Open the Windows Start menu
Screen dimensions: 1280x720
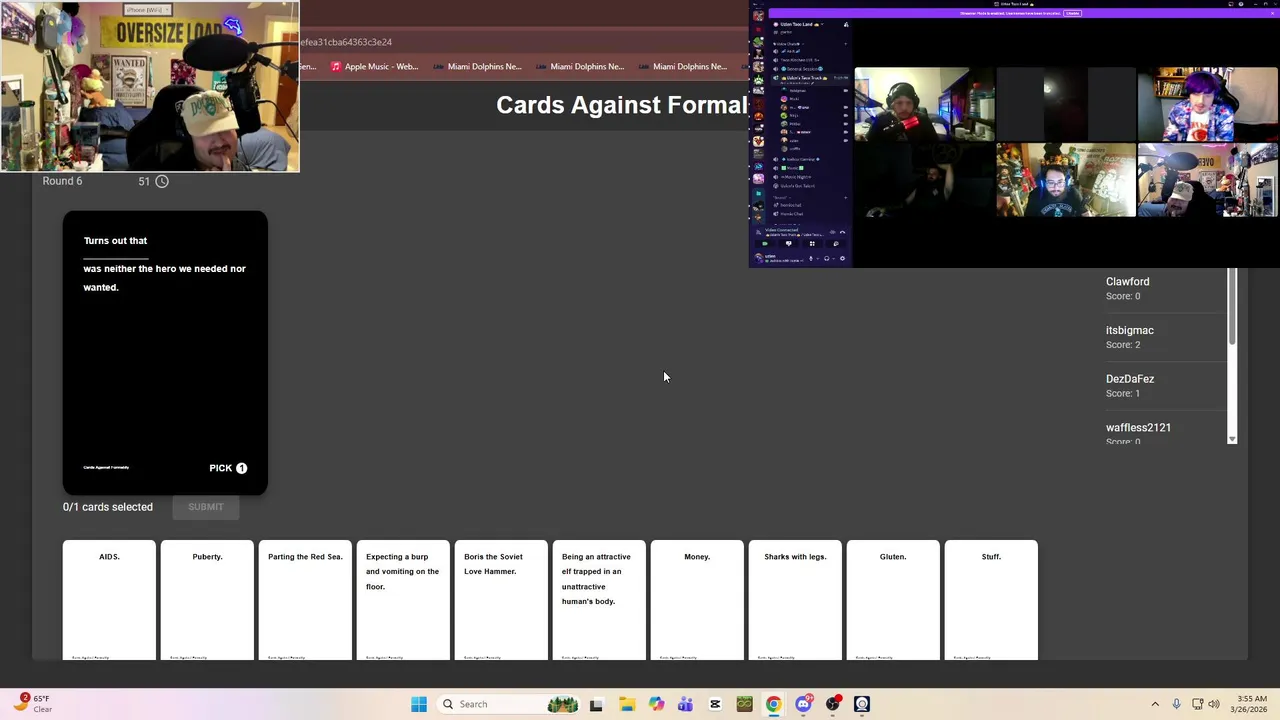(419, 704)
